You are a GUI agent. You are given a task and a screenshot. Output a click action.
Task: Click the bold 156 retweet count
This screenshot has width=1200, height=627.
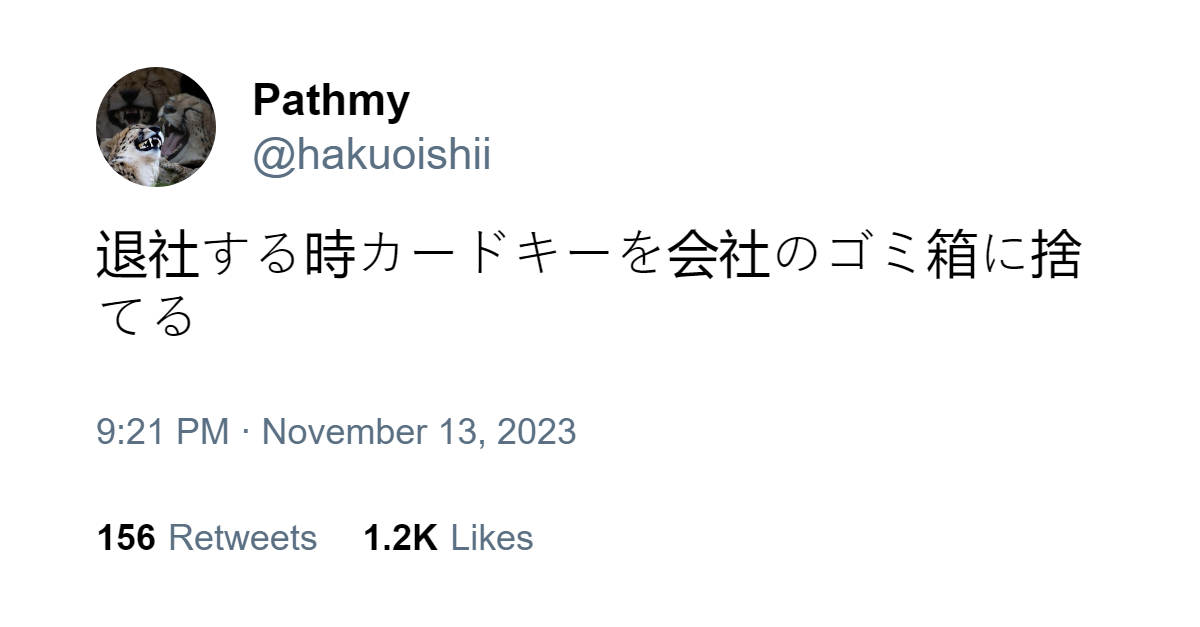[126, 538]
